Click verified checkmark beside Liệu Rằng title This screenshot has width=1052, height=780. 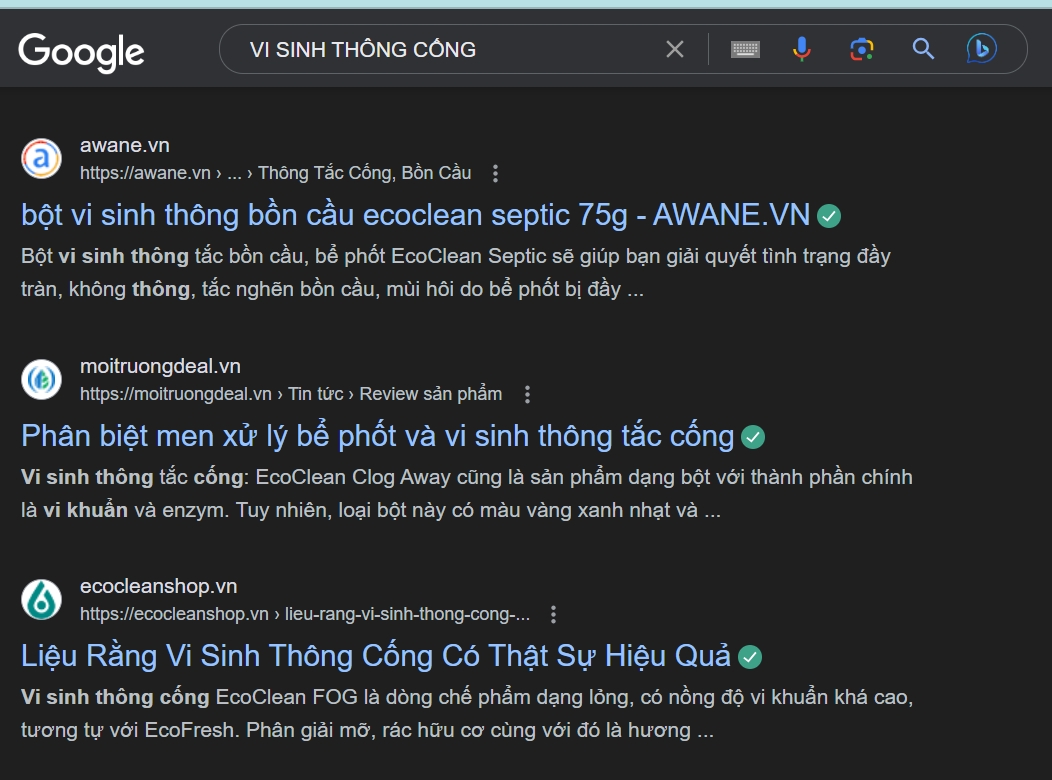click(750, 657)
